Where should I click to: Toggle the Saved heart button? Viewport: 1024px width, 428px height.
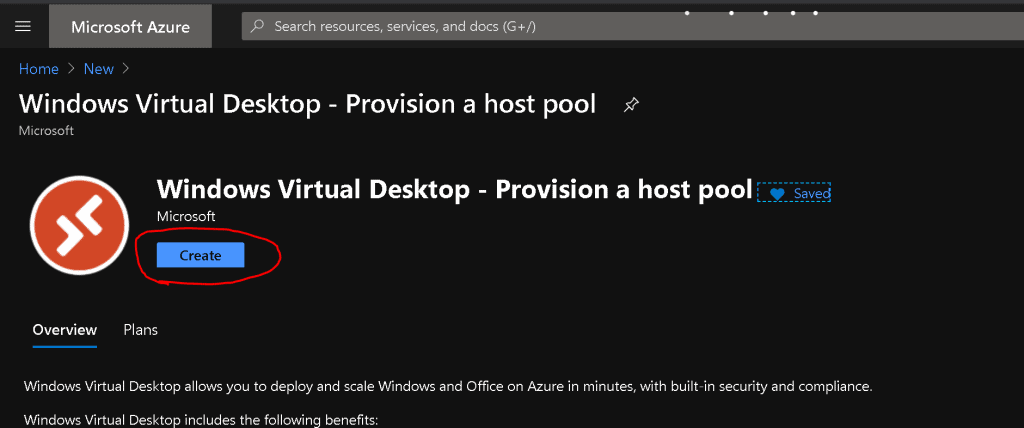pos(794,193)
